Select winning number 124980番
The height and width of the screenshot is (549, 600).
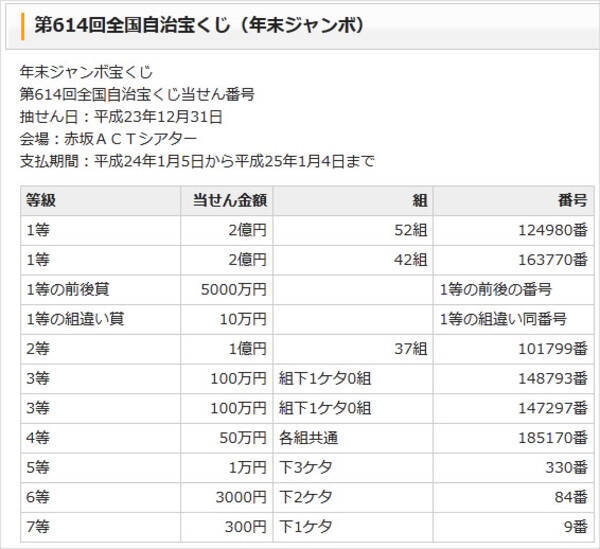click(x=549, y=230)
